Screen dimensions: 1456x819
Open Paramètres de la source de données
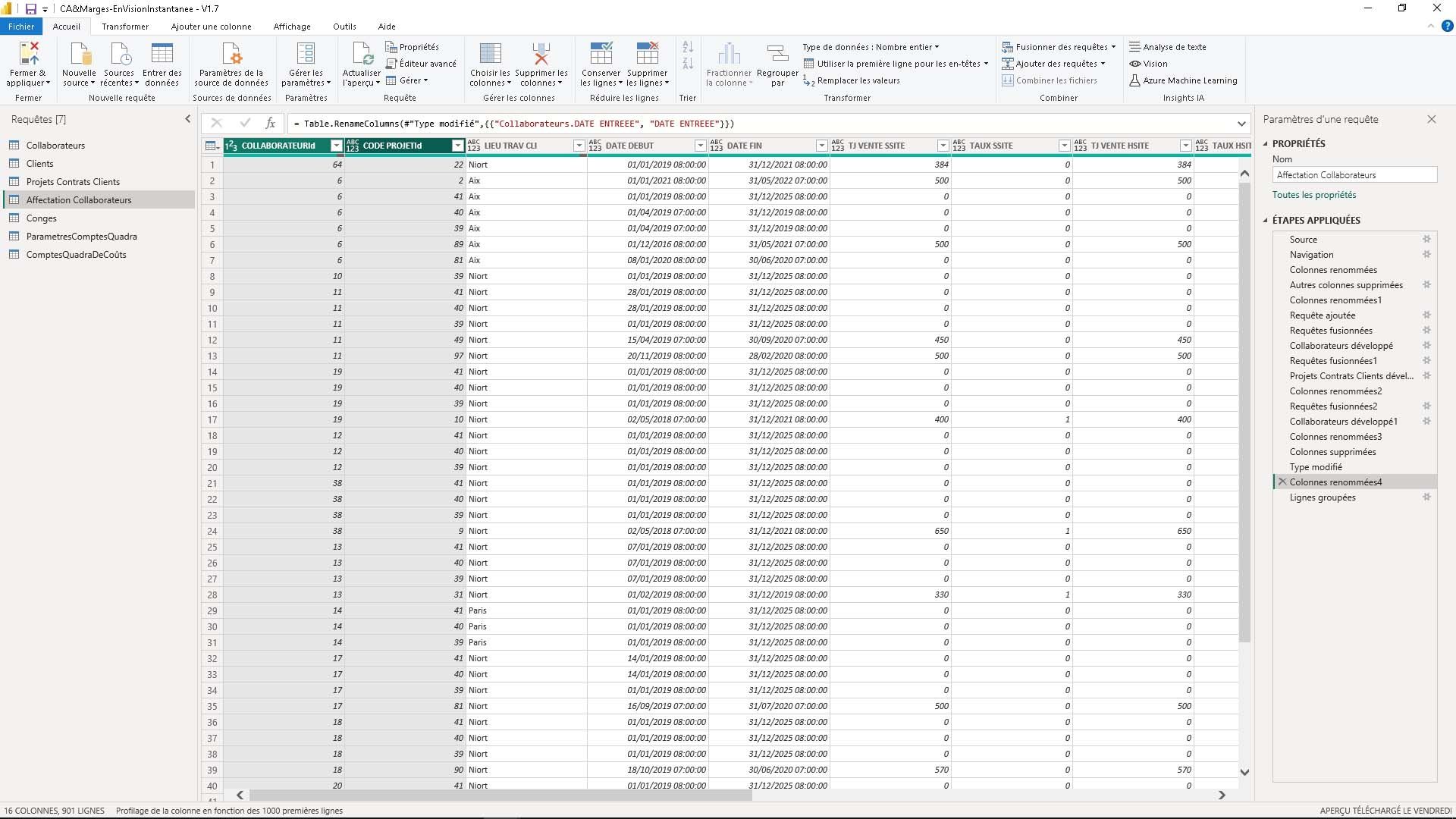231,64
